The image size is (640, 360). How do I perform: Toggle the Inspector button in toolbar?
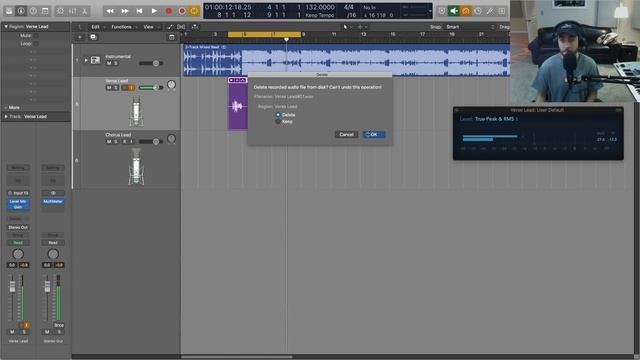(x=21, y=11)
